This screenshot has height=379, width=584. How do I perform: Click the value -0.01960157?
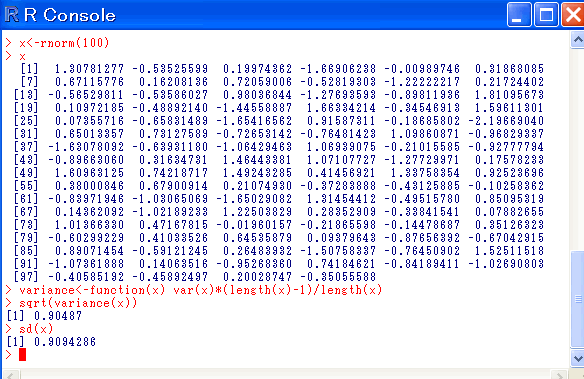click(x=254, y=225)
